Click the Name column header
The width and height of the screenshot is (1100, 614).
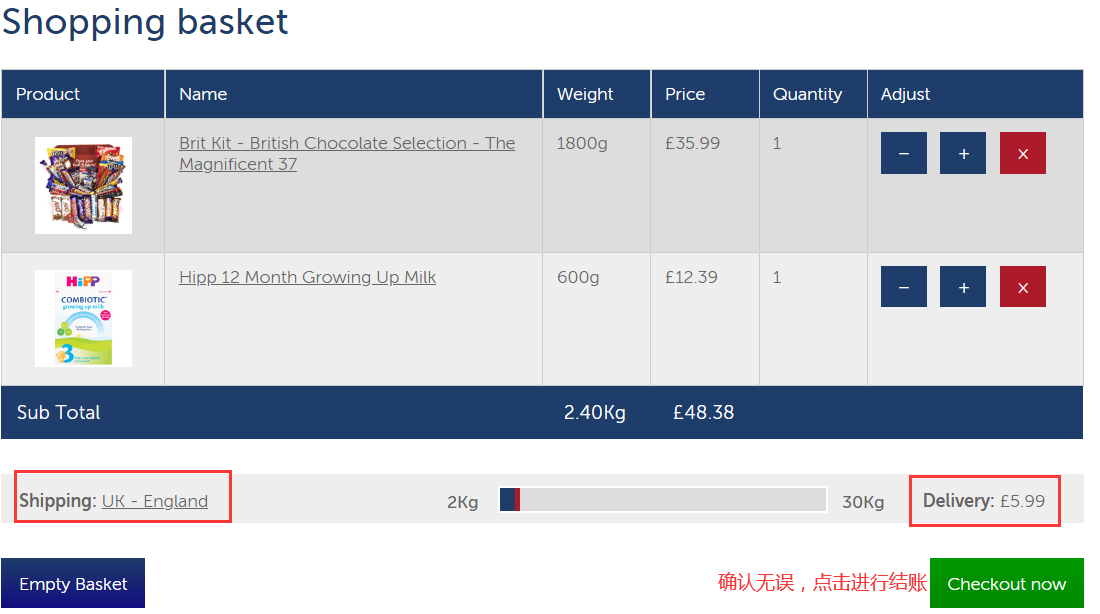coord(203,94)
